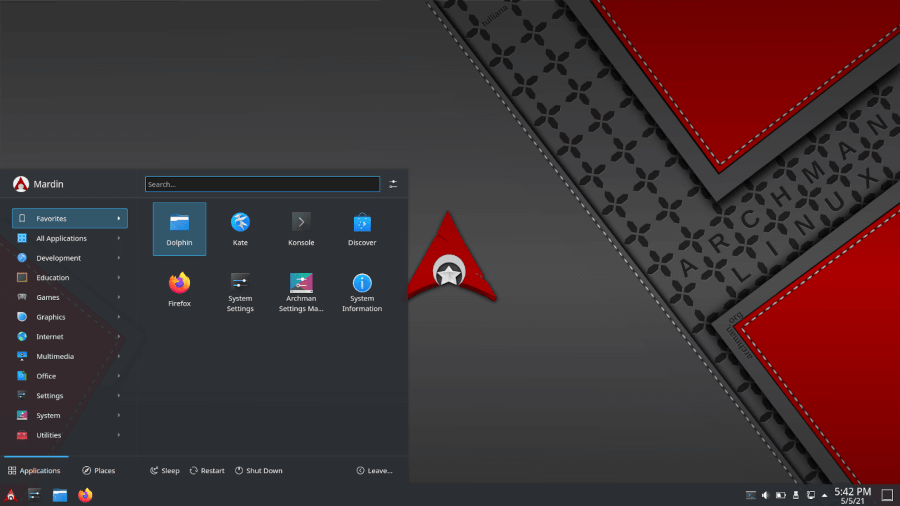Open the Settings category
This screenshot has height=506, width=900.
click(69, 396)
